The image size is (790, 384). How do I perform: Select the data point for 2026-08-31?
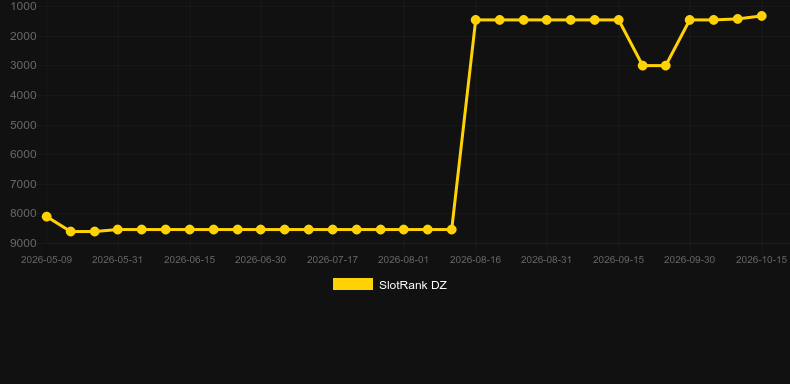tap(547, 20)
